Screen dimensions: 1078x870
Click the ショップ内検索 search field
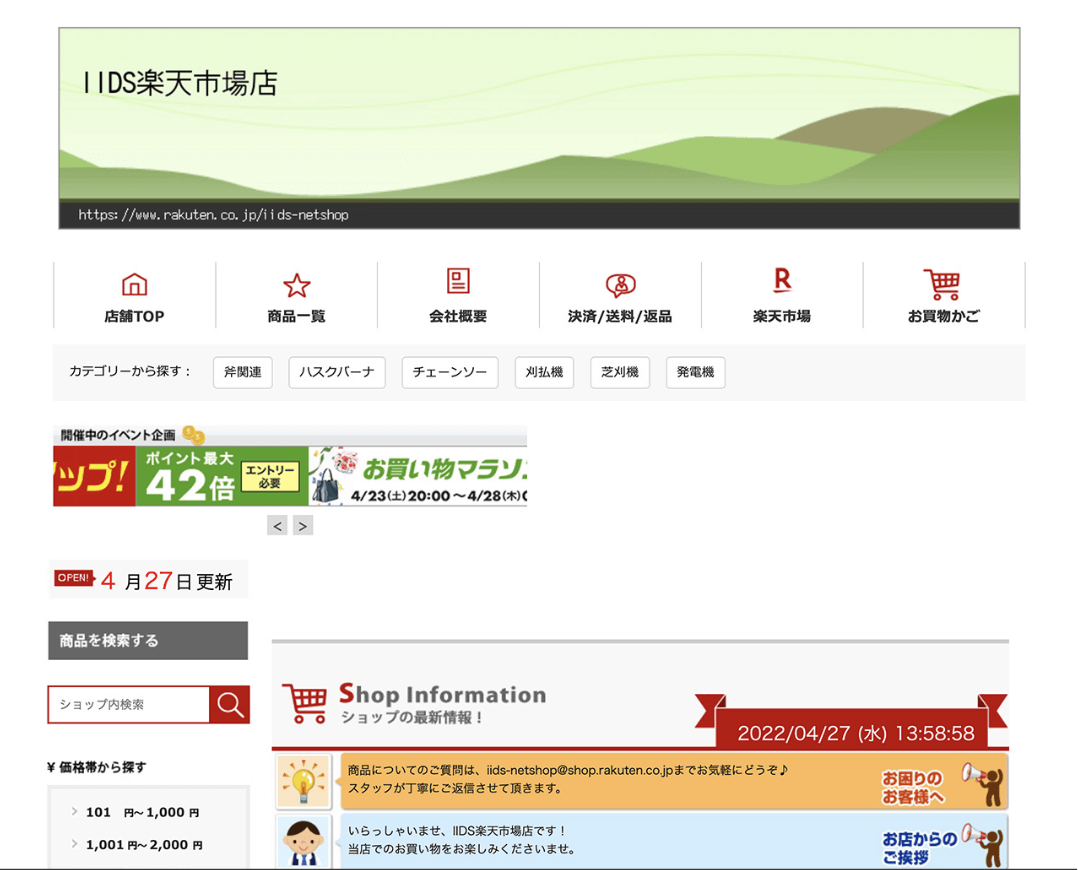tap(129, 704)
